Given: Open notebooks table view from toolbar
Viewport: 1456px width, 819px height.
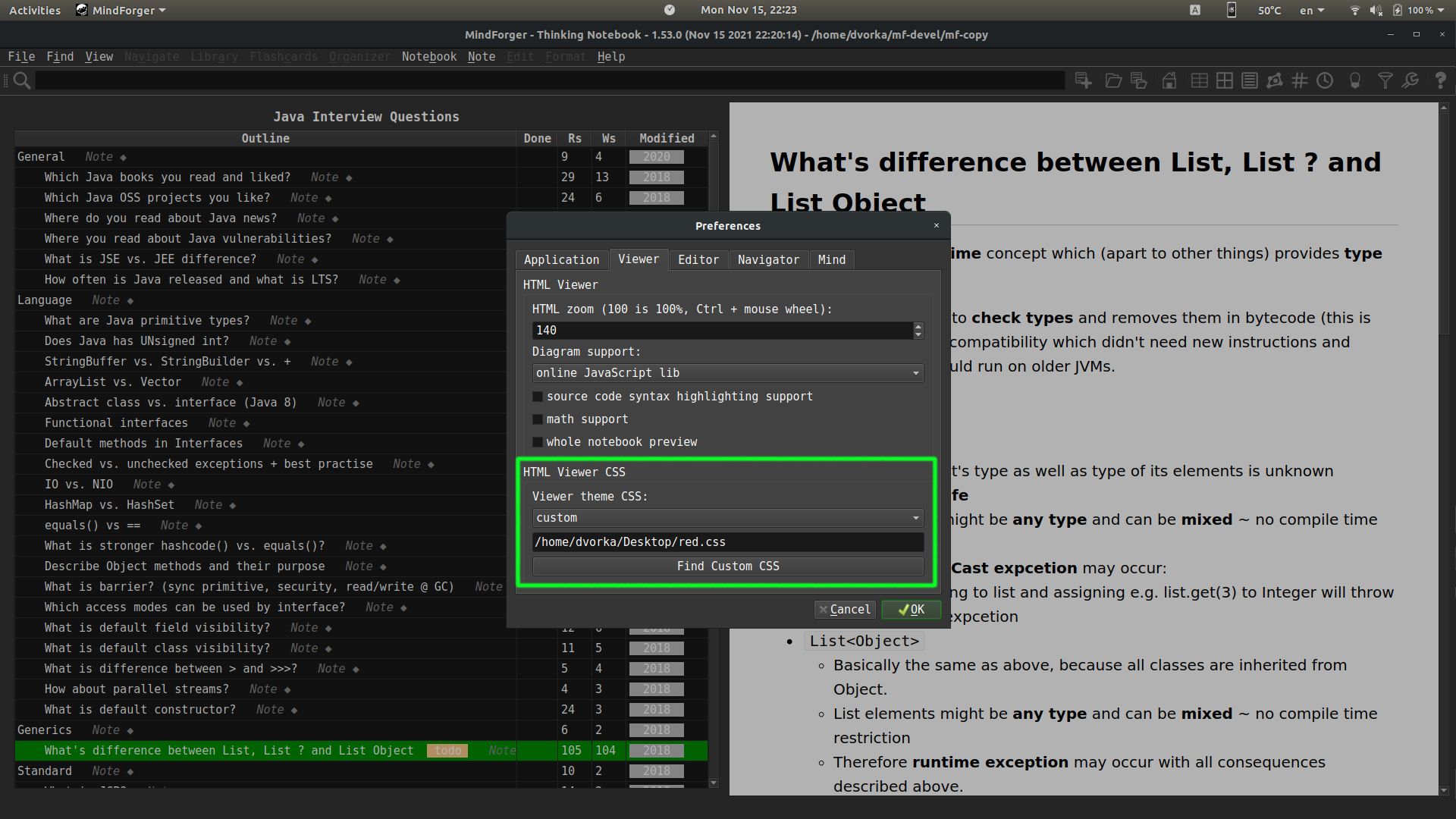Looking at the screenshot, I should click(1200, 80).
